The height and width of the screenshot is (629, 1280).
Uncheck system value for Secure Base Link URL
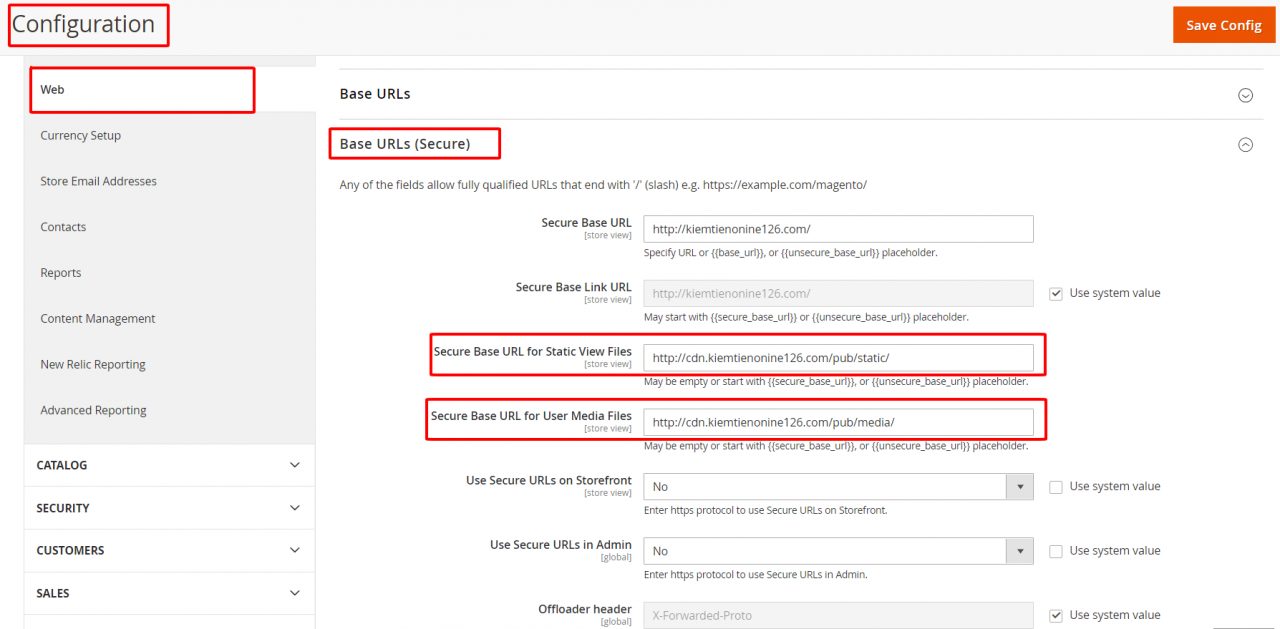[1056, 293]
